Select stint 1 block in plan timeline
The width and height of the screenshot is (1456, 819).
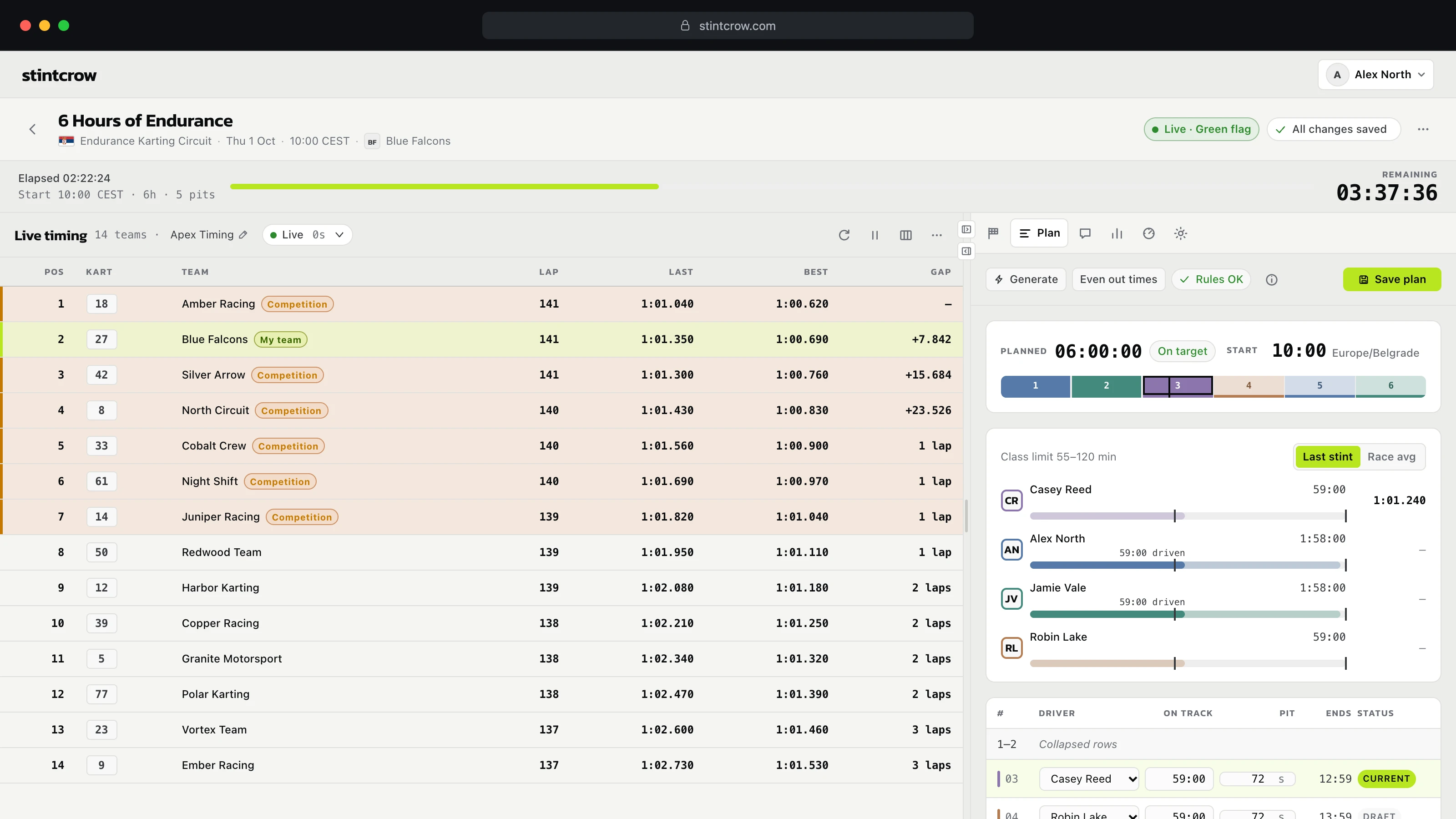point(1035,386)
